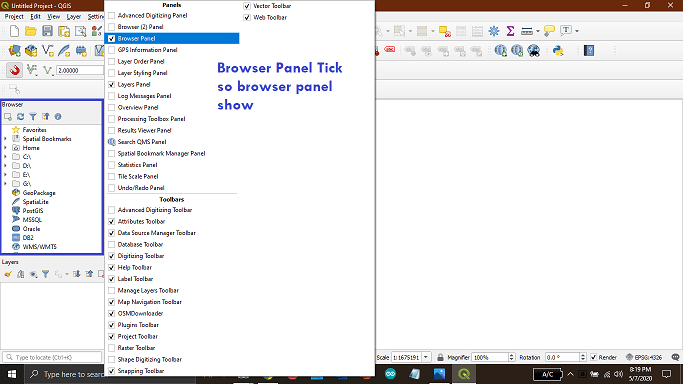The image size is (683, 384).
Task: Click the Collapse All icon in Browser panel
Action: pos(46,116)
